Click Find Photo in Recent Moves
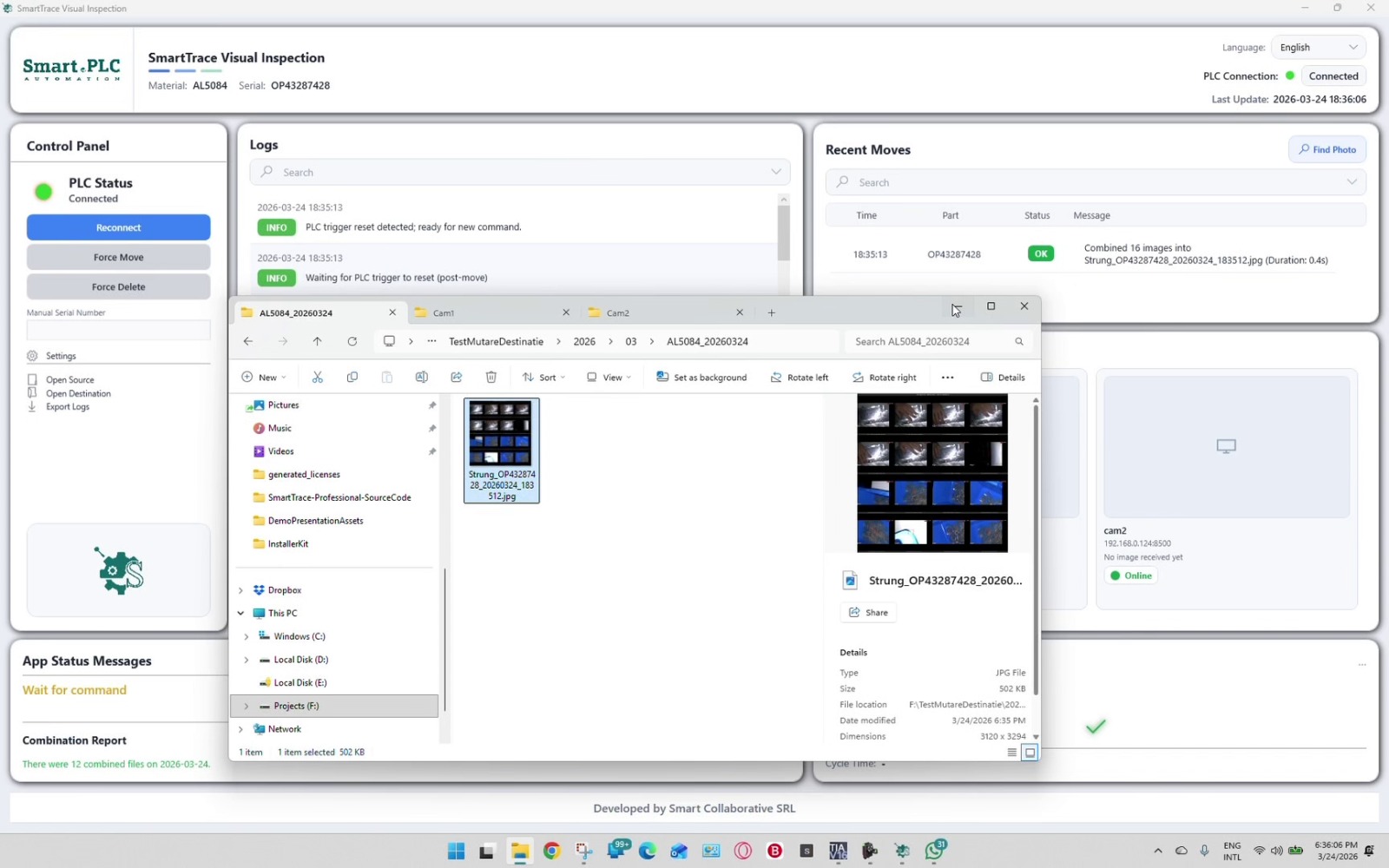1389x868 pixels. pos(1327,149)
